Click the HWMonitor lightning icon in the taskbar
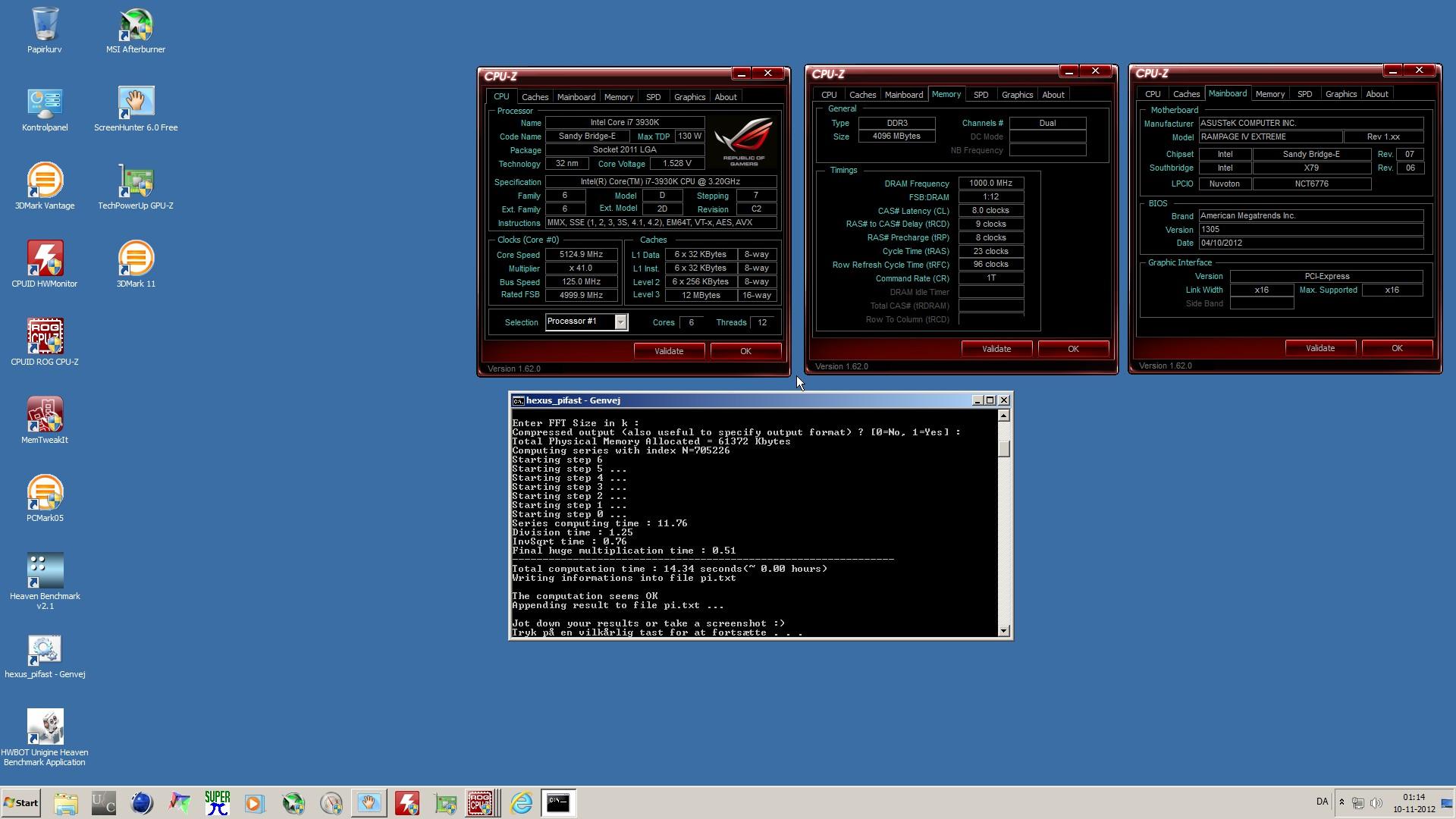Screen dimensions: 1456x819 [407, 803]
